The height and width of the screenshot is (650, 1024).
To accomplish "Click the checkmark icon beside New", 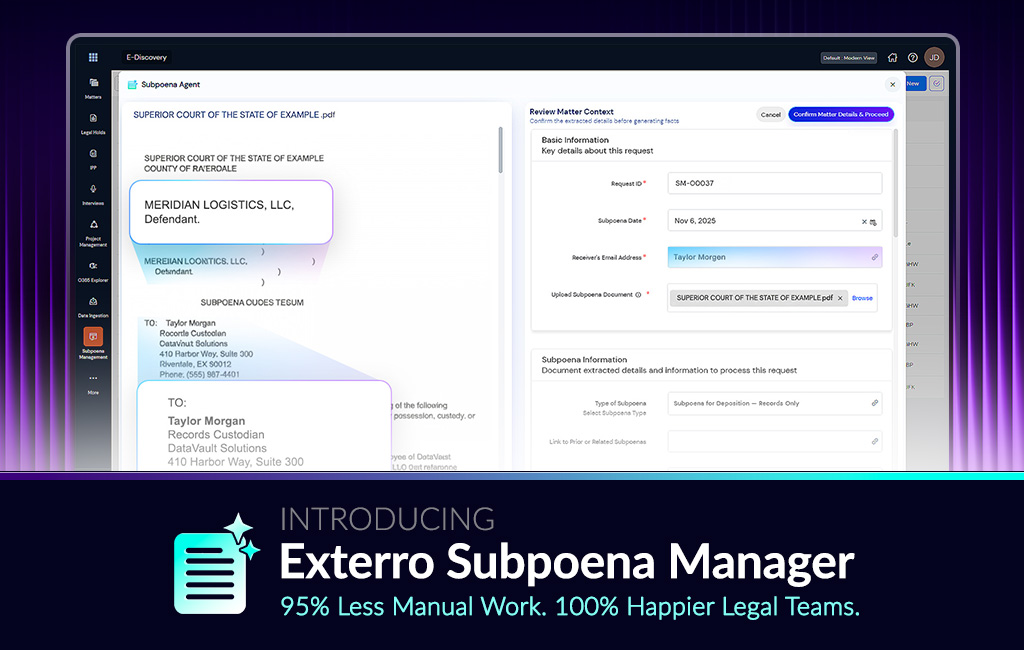I will (x=936, y=84).
